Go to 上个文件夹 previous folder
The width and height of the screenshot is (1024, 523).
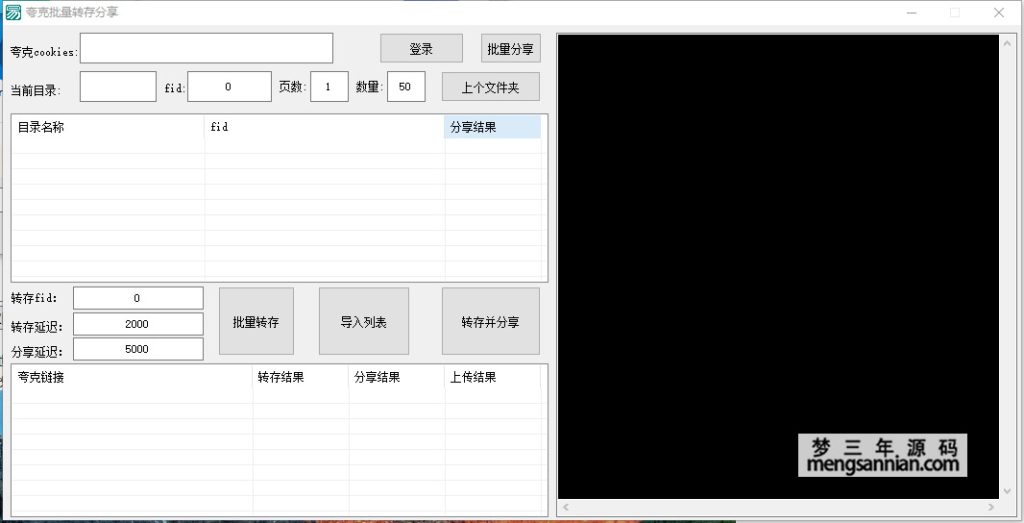[x=490, y=87]
